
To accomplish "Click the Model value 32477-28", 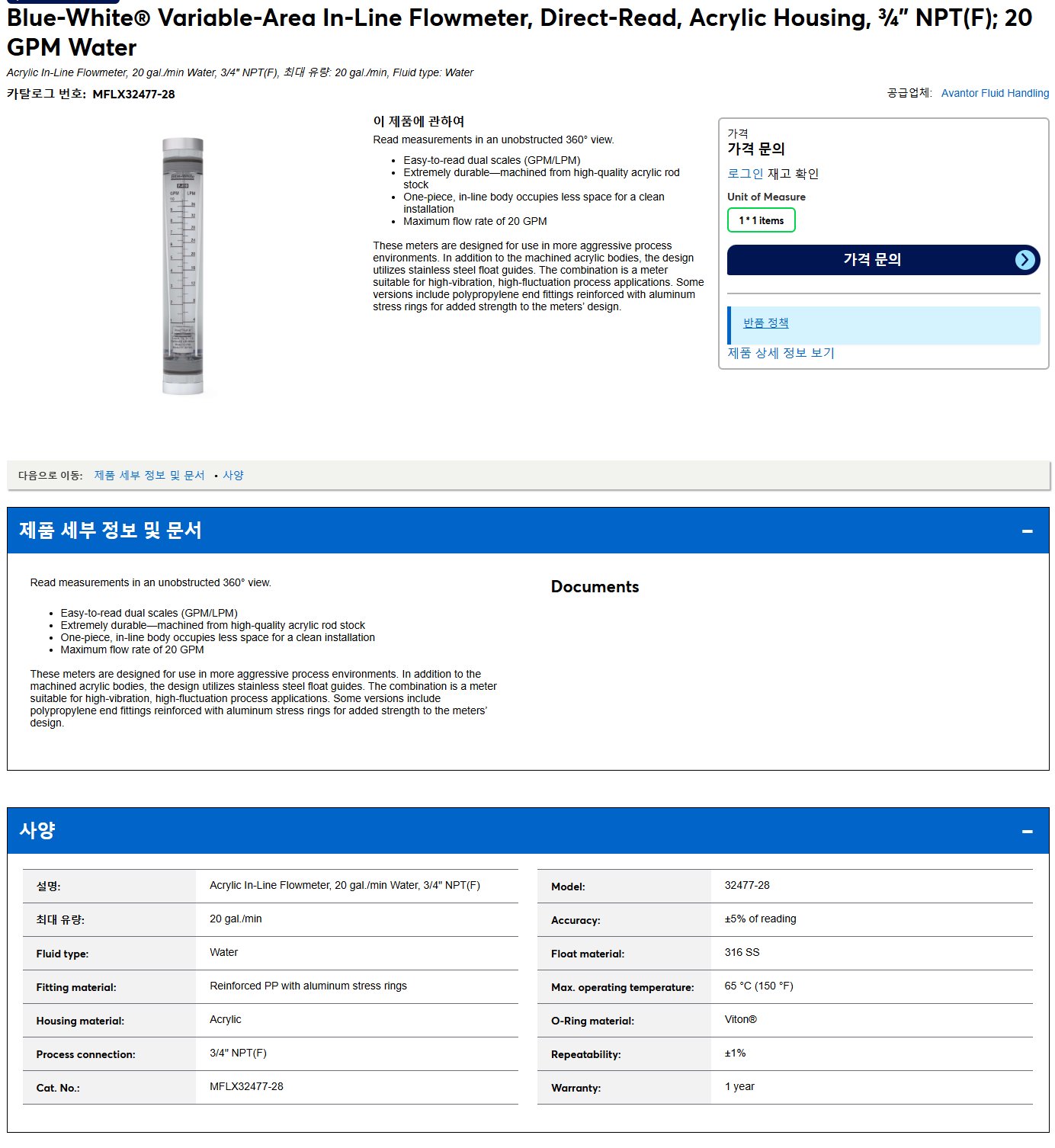I will coord(747,886).
